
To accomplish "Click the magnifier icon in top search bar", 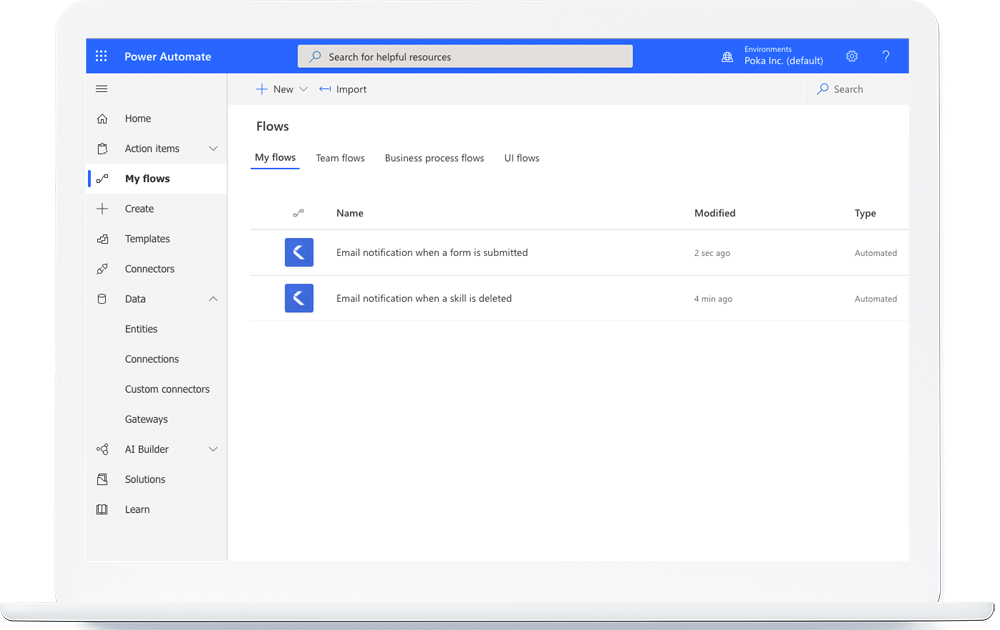I will coord(315,56).
